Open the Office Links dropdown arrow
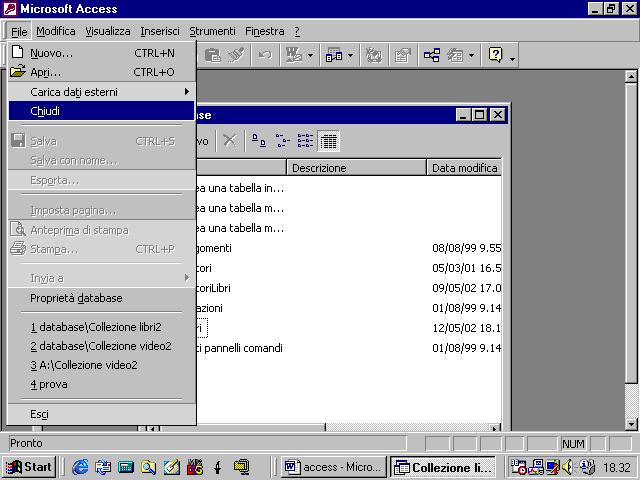The height and width of the screenshot is (480, 640). click(x=310, y=55)
